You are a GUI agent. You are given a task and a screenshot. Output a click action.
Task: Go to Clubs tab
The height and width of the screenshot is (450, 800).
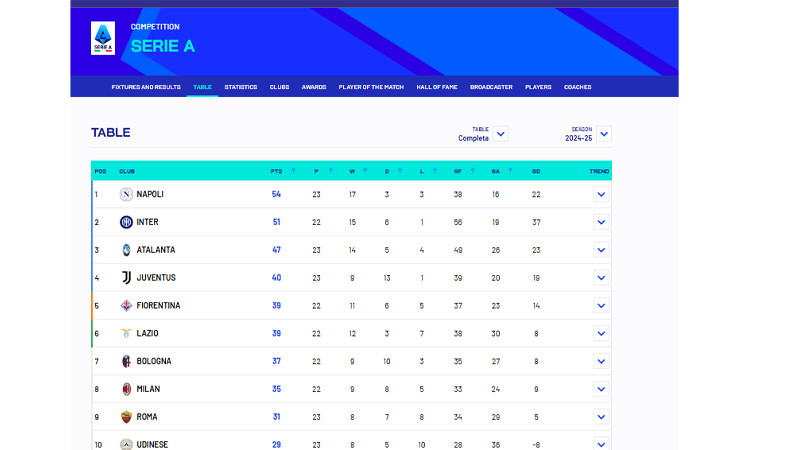pos(280,87)
